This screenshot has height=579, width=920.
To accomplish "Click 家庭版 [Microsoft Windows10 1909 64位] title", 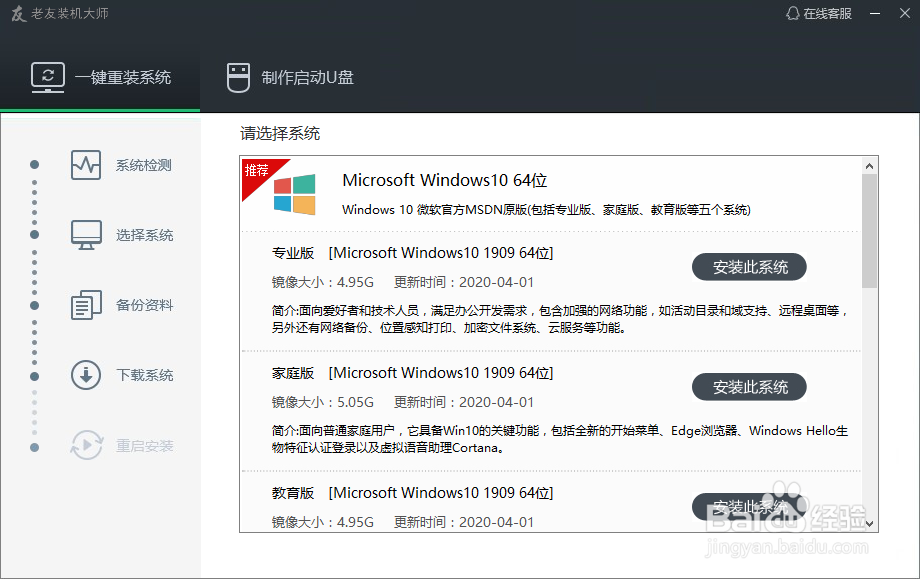I will 412,373.
